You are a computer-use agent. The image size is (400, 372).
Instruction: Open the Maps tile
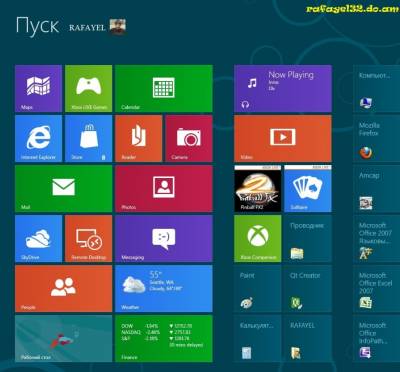coord(38,88)
